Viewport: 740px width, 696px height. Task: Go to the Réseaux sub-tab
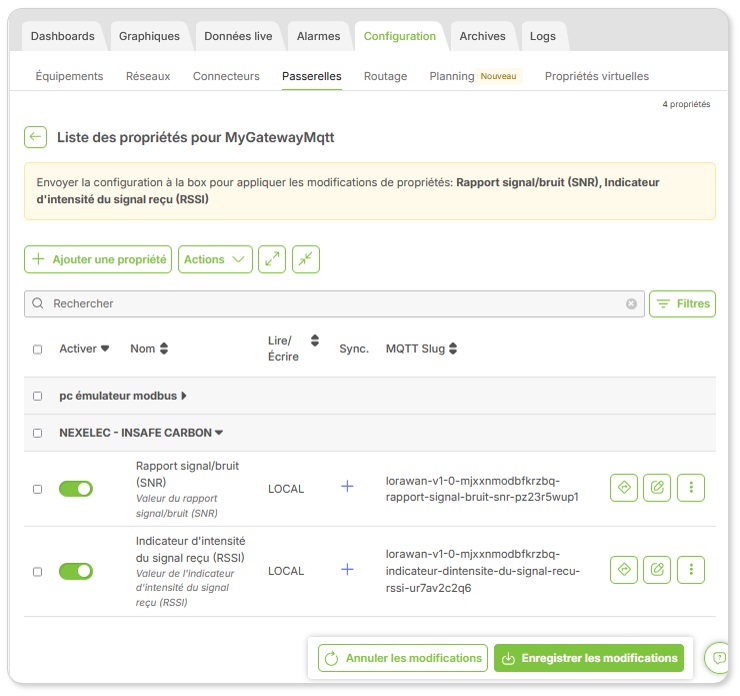[x=148, y=76]
